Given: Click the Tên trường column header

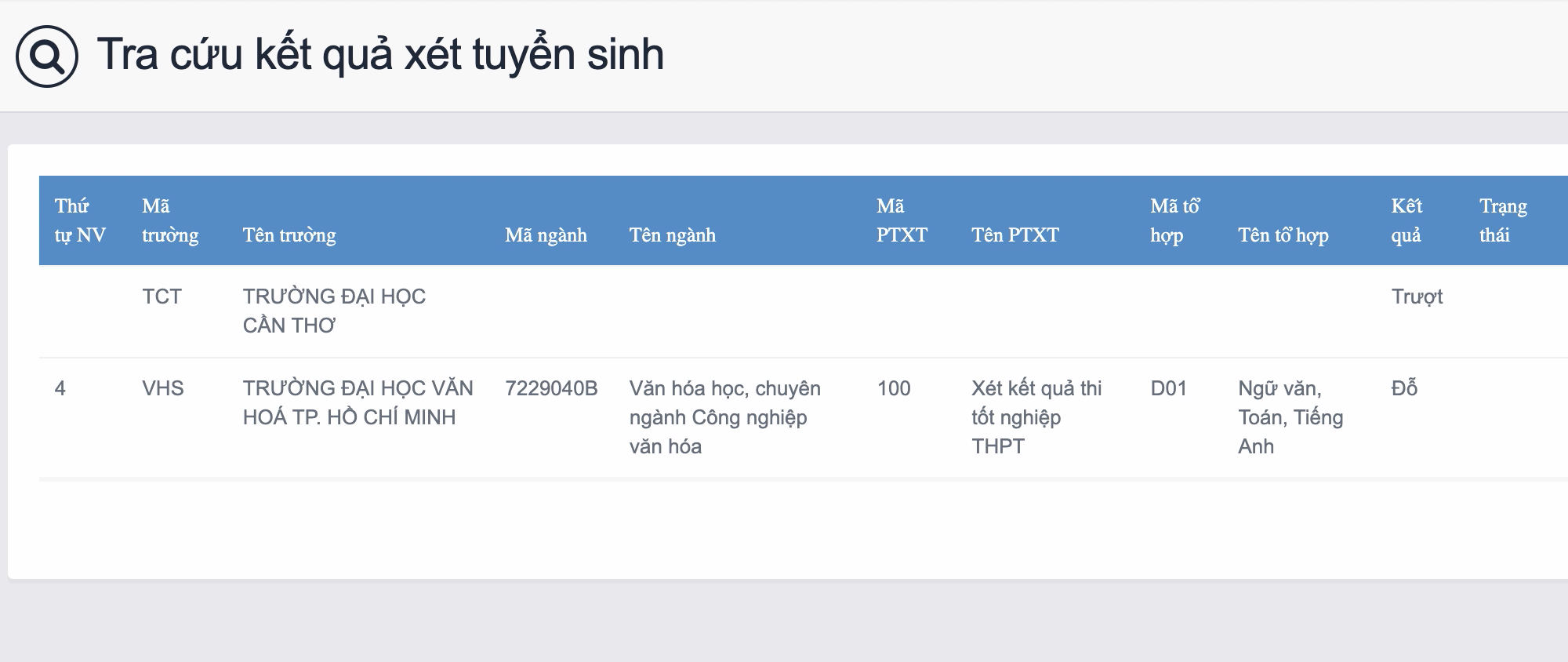Looking at the screenshot, I should 289,235.
